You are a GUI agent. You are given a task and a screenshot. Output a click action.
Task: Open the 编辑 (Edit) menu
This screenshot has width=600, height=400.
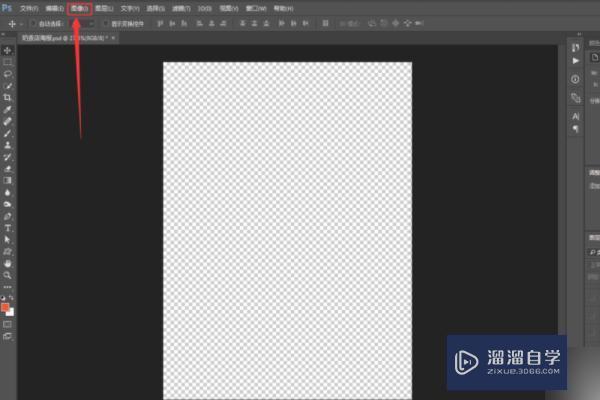[x=54, y=8]
